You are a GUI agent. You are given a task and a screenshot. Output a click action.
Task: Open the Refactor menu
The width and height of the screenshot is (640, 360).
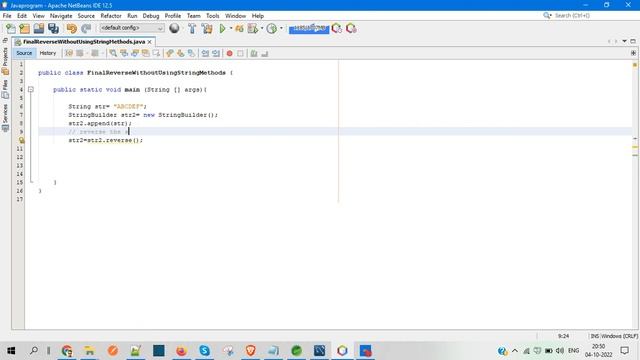pyautogui.click(x=111, y=16)
